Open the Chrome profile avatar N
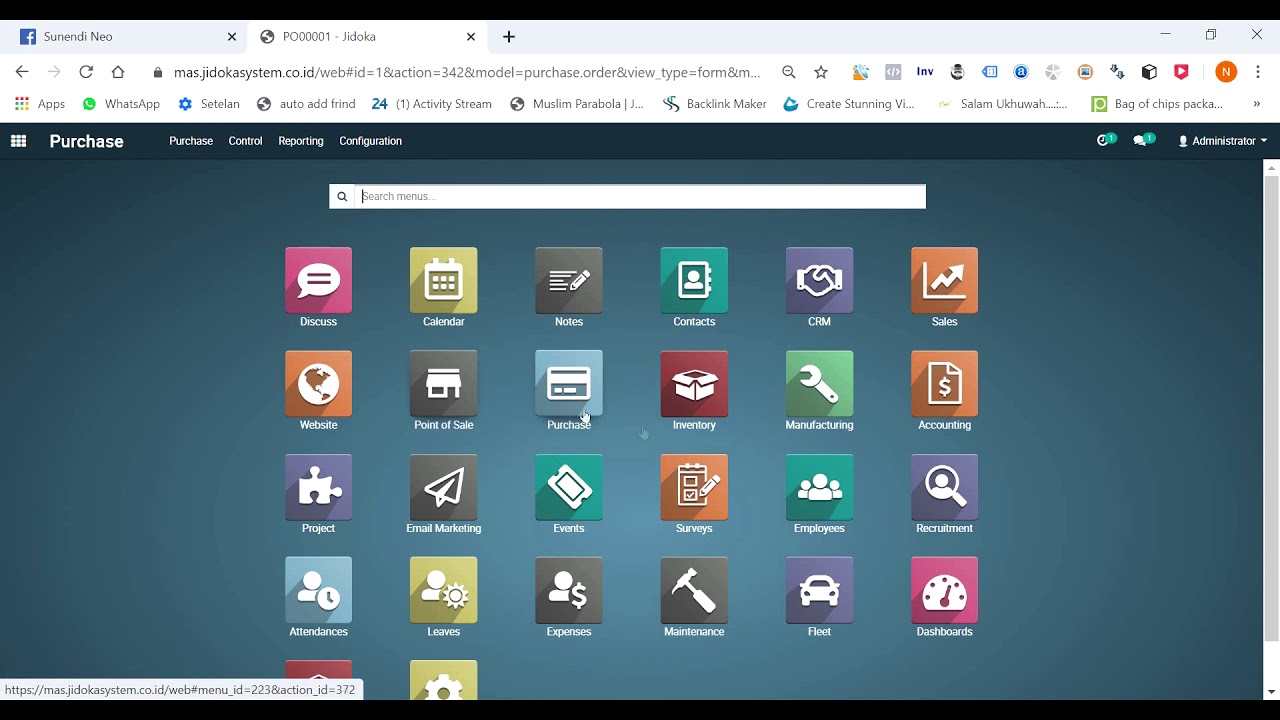Screen dimensions: 1280x720 1226,72
